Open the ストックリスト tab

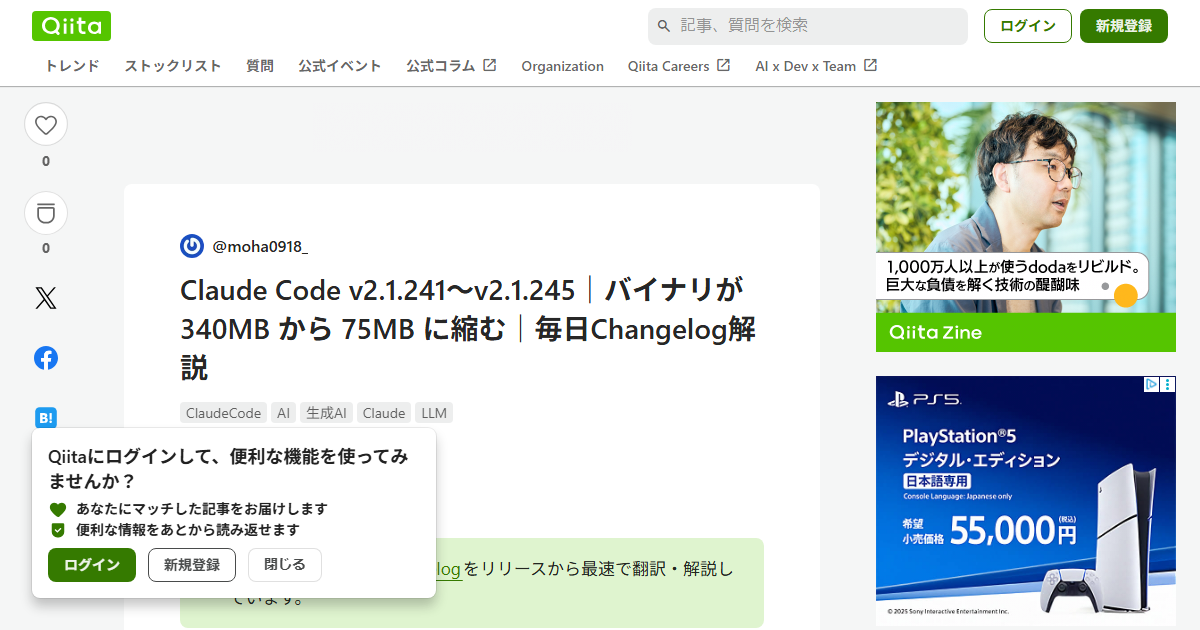coord(173,66)
